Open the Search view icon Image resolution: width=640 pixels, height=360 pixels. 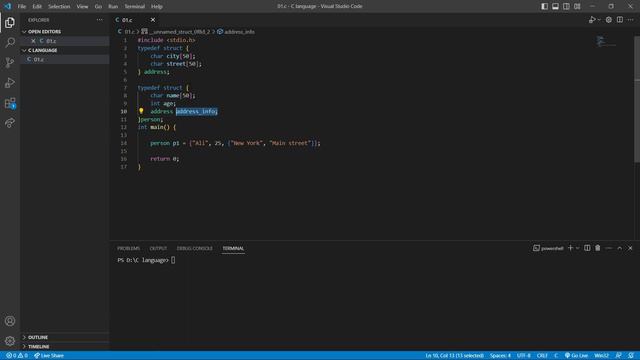coord(10,42)
